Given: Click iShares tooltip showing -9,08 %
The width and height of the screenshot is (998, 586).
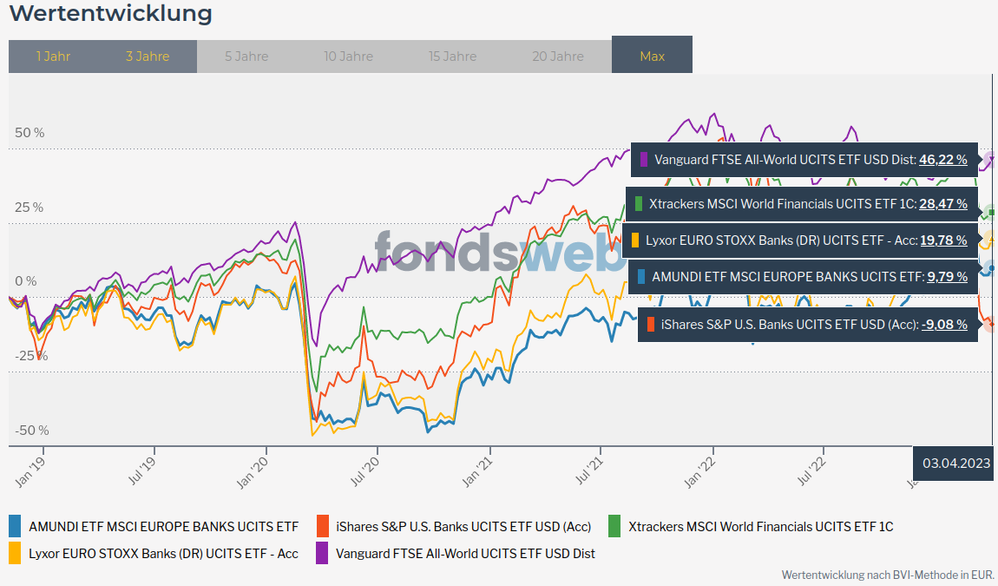Looking at the screenshot, I should point(807,324).
